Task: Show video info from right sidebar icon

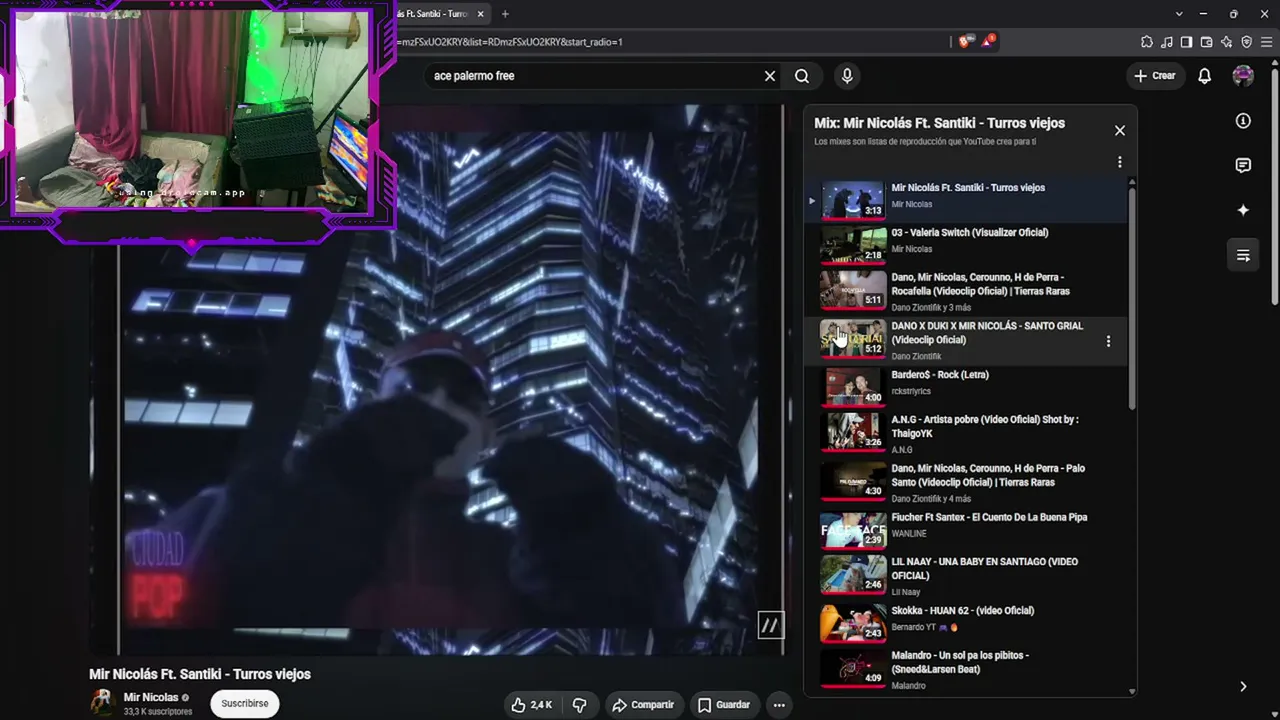Action: click(1243, 121)
